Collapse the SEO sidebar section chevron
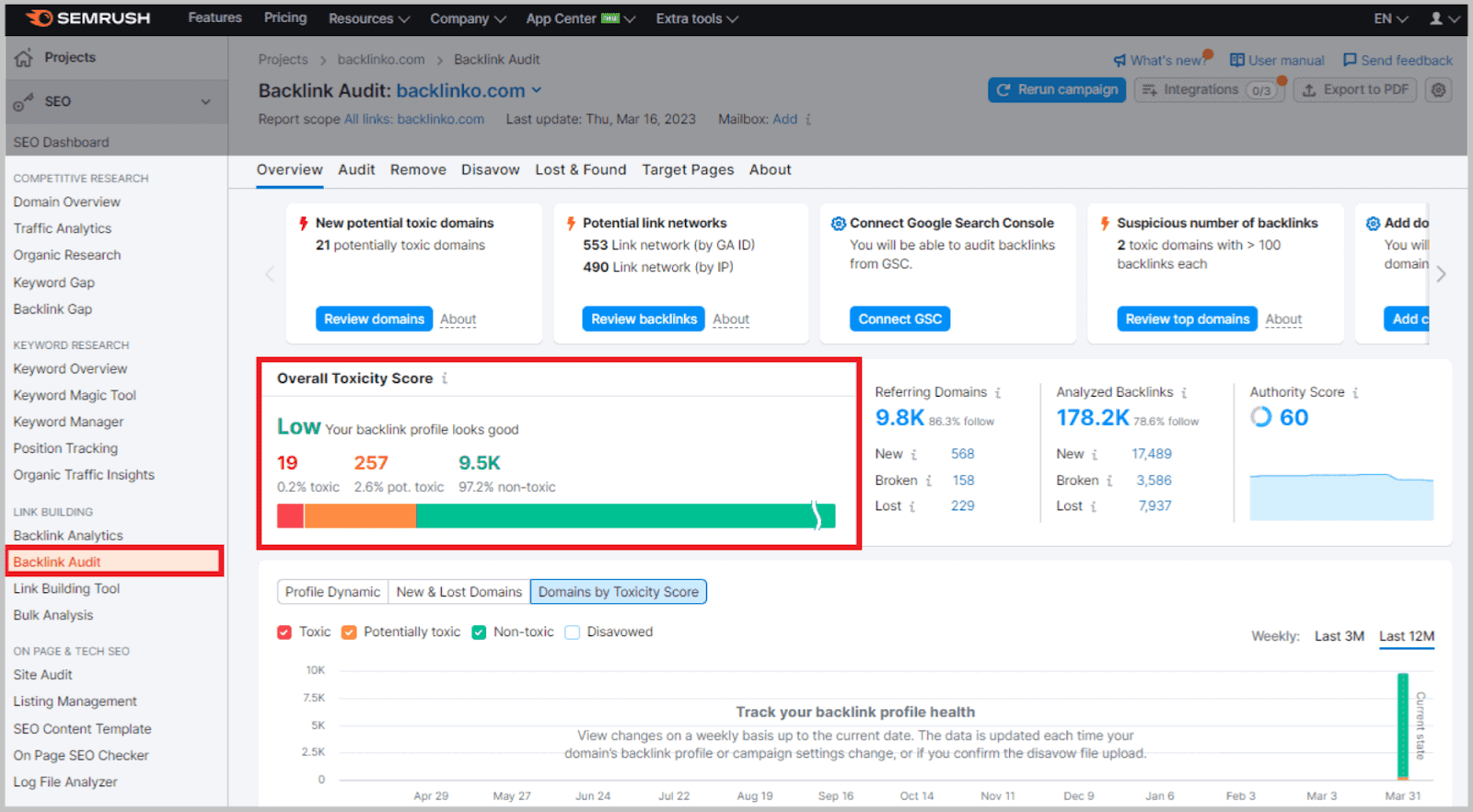This screenshot has width=1473, height=812. (206, 102)
